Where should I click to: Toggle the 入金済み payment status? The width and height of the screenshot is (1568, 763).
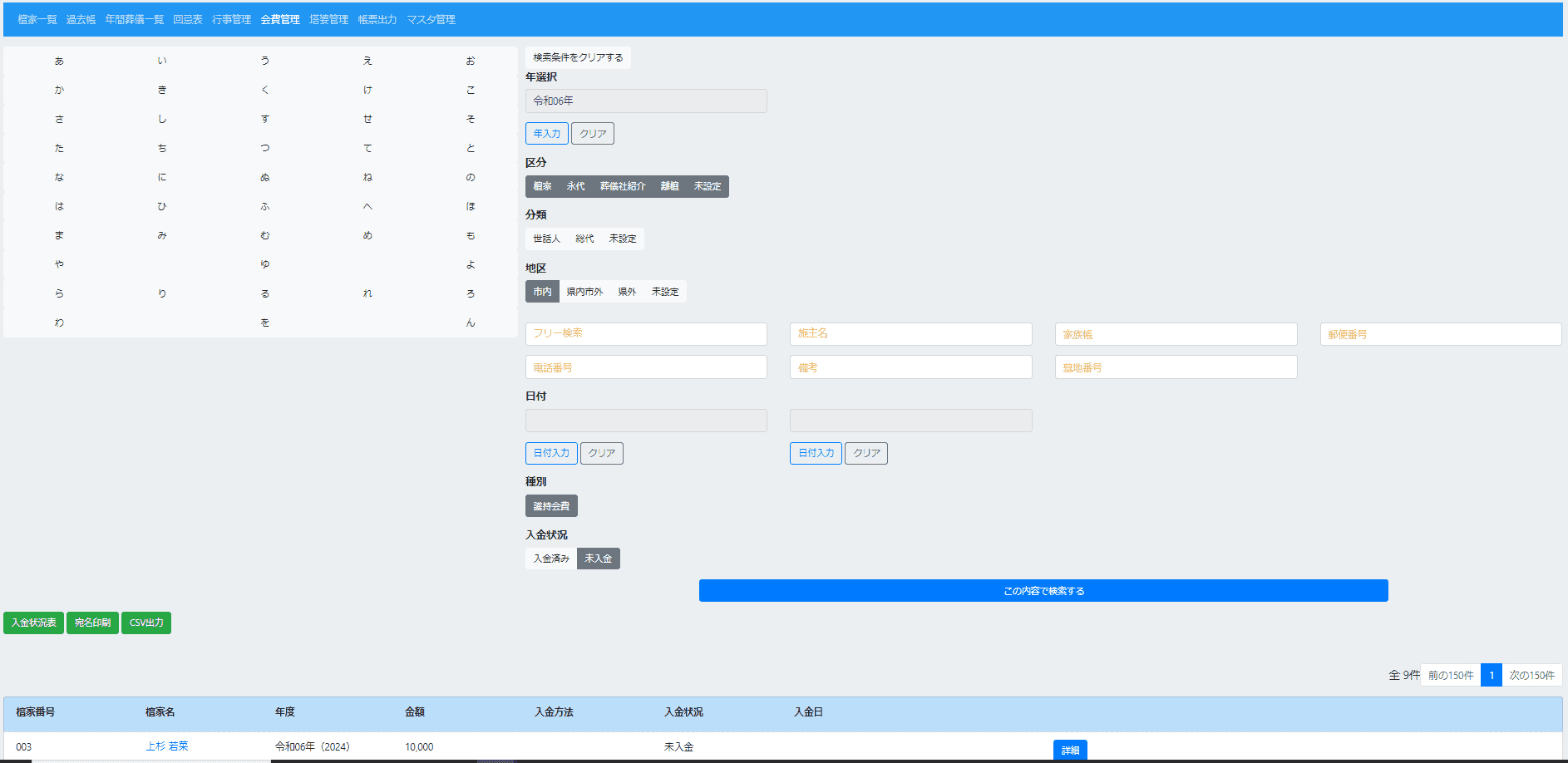click(550, 559)
